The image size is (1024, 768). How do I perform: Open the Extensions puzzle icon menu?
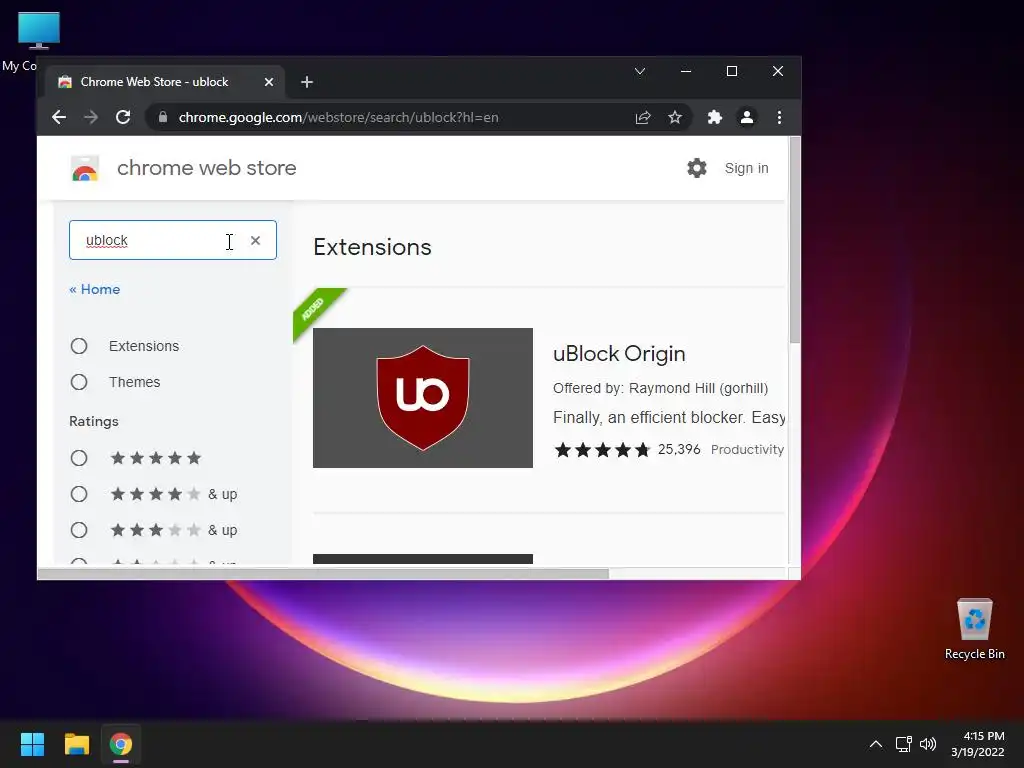click(x=714, y=117)
